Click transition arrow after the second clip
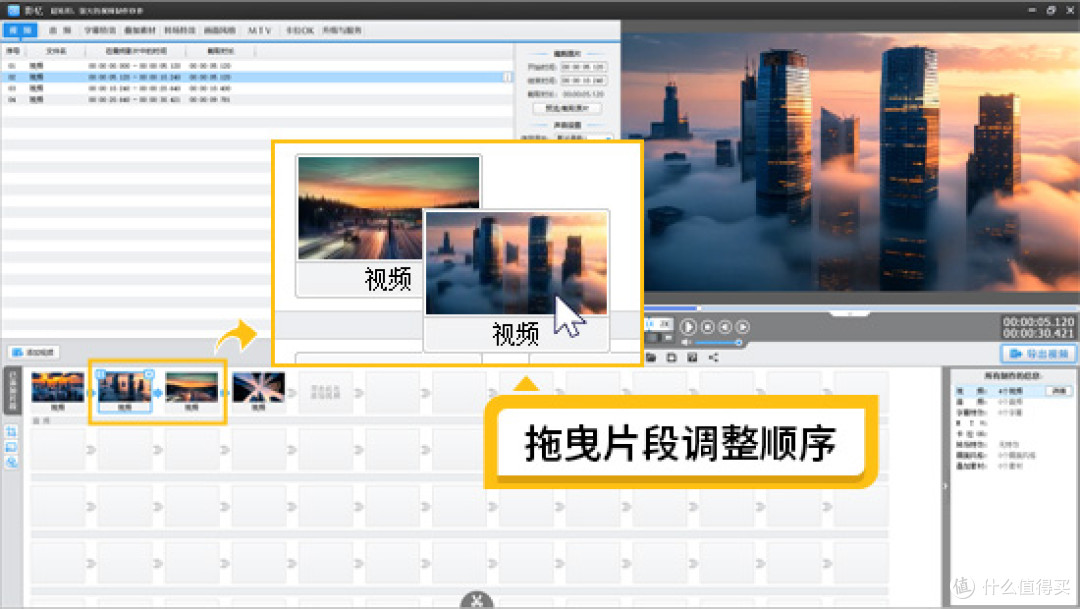This screenshot has height=609, width=1080. click(x=158, y=393)
